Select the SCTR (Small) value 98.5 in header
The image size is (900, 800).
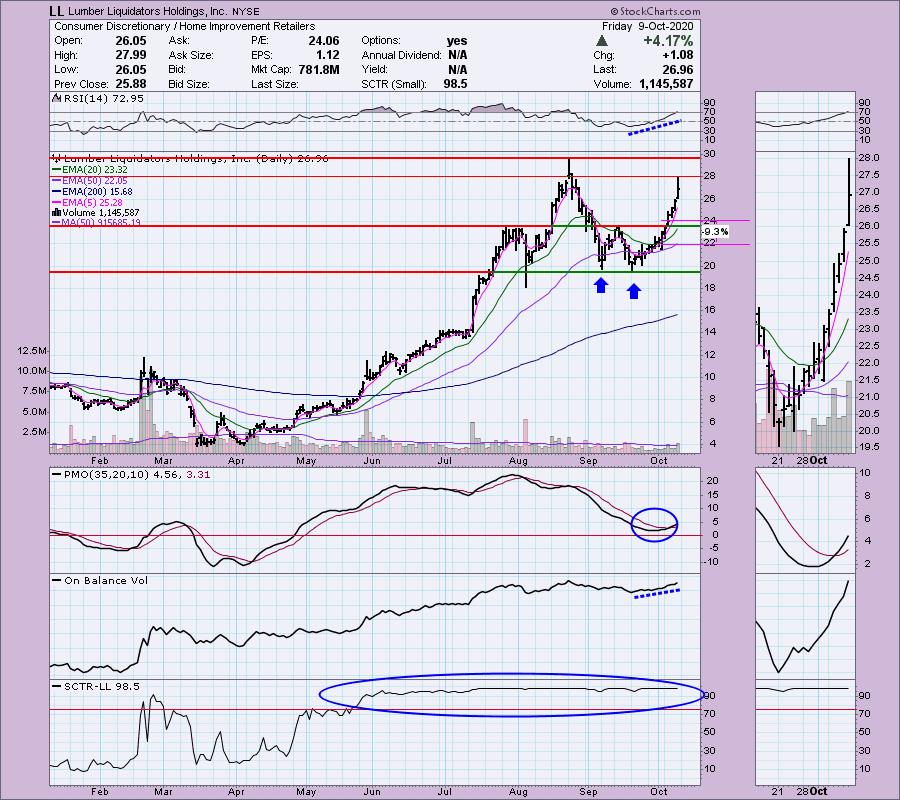(x=455, y=84)
